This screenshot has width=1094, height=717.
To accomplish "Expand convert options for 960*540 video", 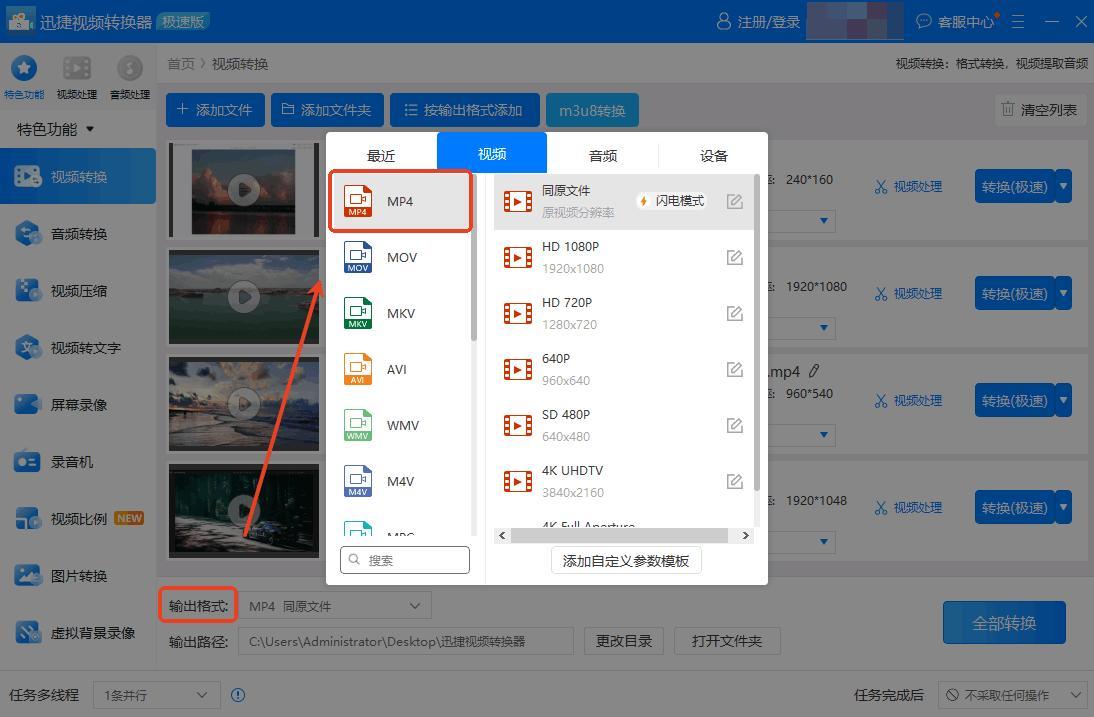I will coord(1063,400).
